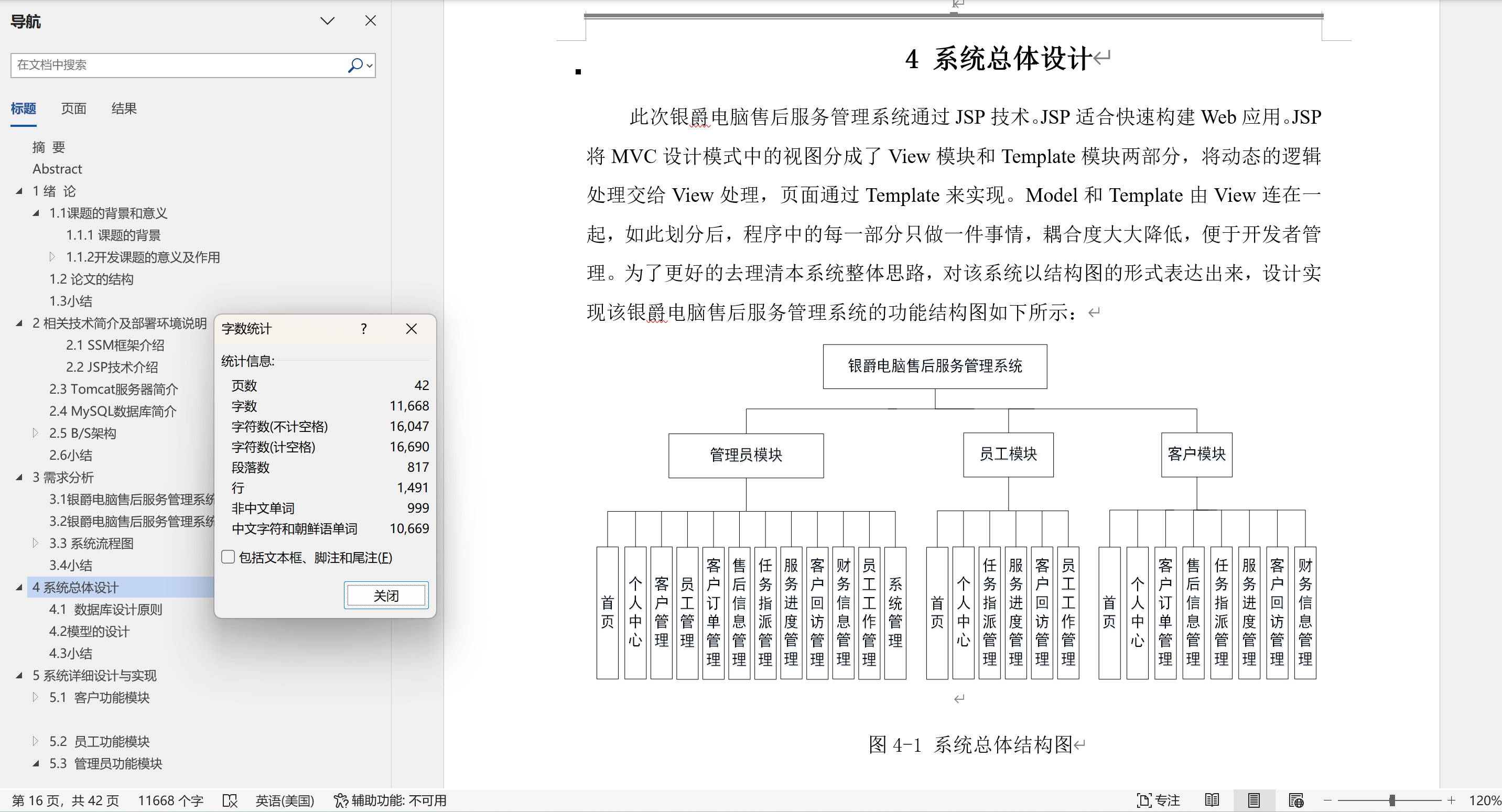Click the 页数 42 statistic row
The image size is (1502, 812).
pos(330,385)
